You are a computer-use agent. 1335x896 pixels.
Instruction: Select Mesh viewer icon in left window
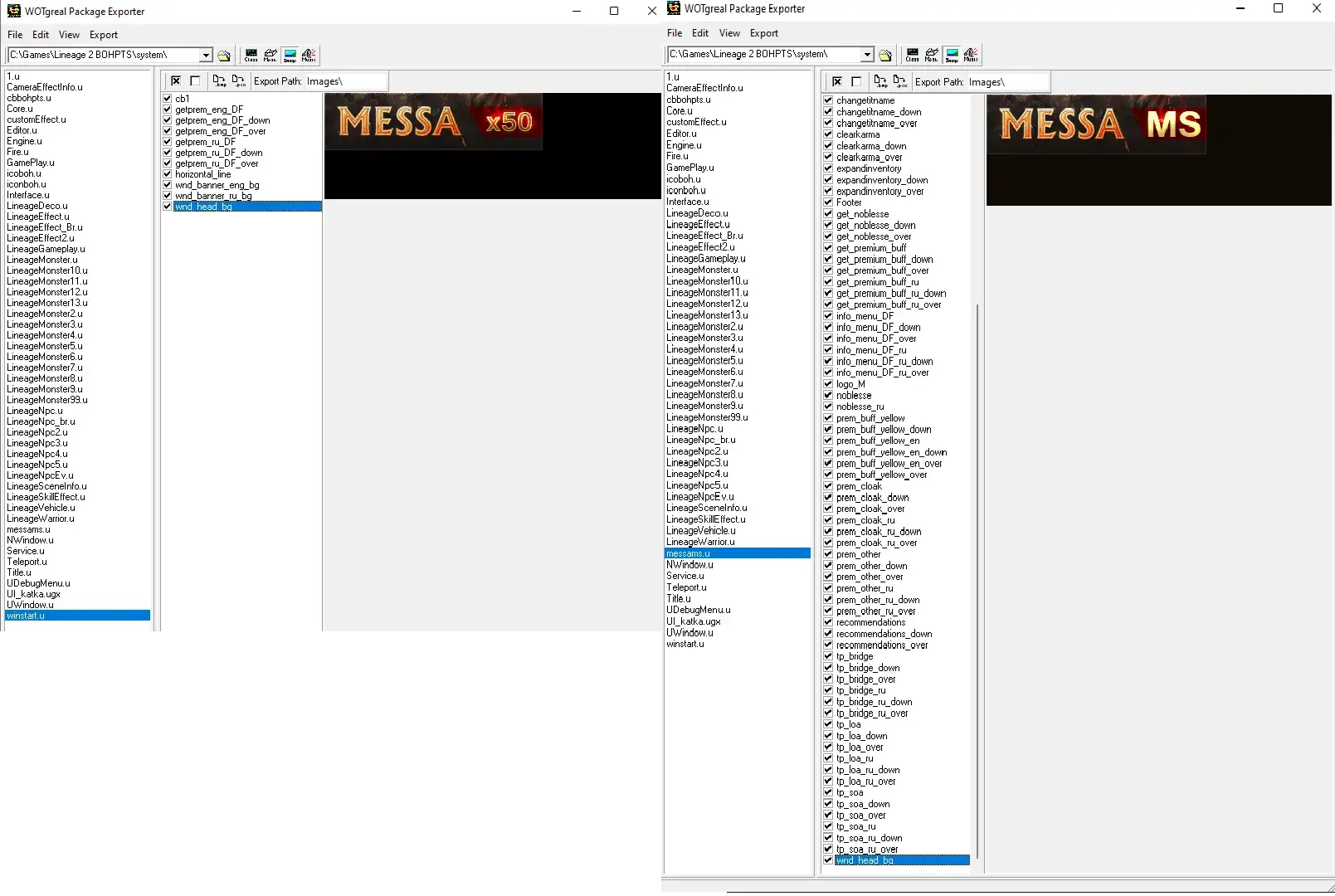point(270,56)
